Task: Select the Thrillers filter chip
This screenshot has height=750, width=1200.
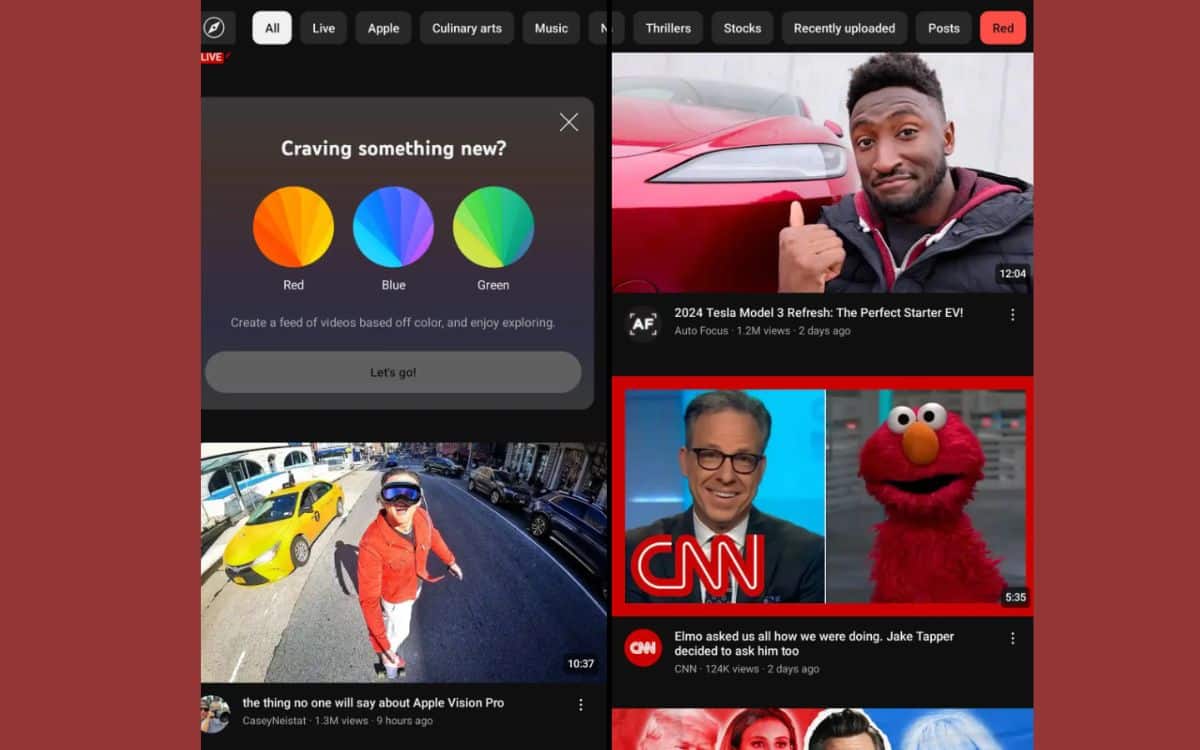Action: 668,28
